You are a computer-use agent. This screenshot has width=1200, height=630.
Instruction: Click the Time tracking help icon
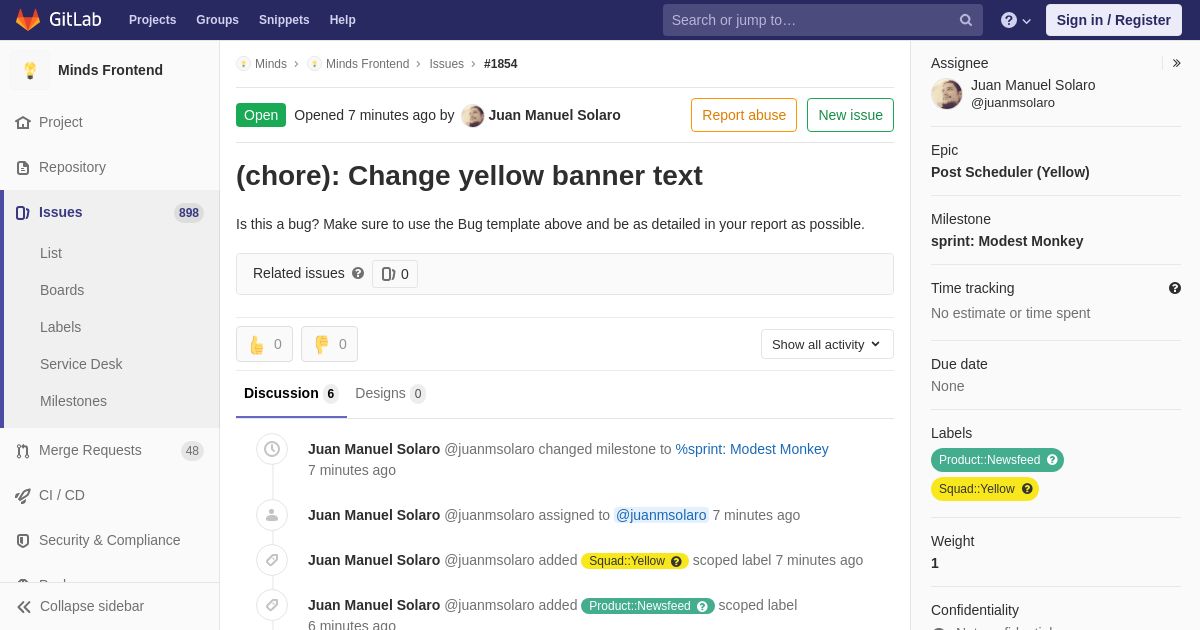(x=1175, y=288)
